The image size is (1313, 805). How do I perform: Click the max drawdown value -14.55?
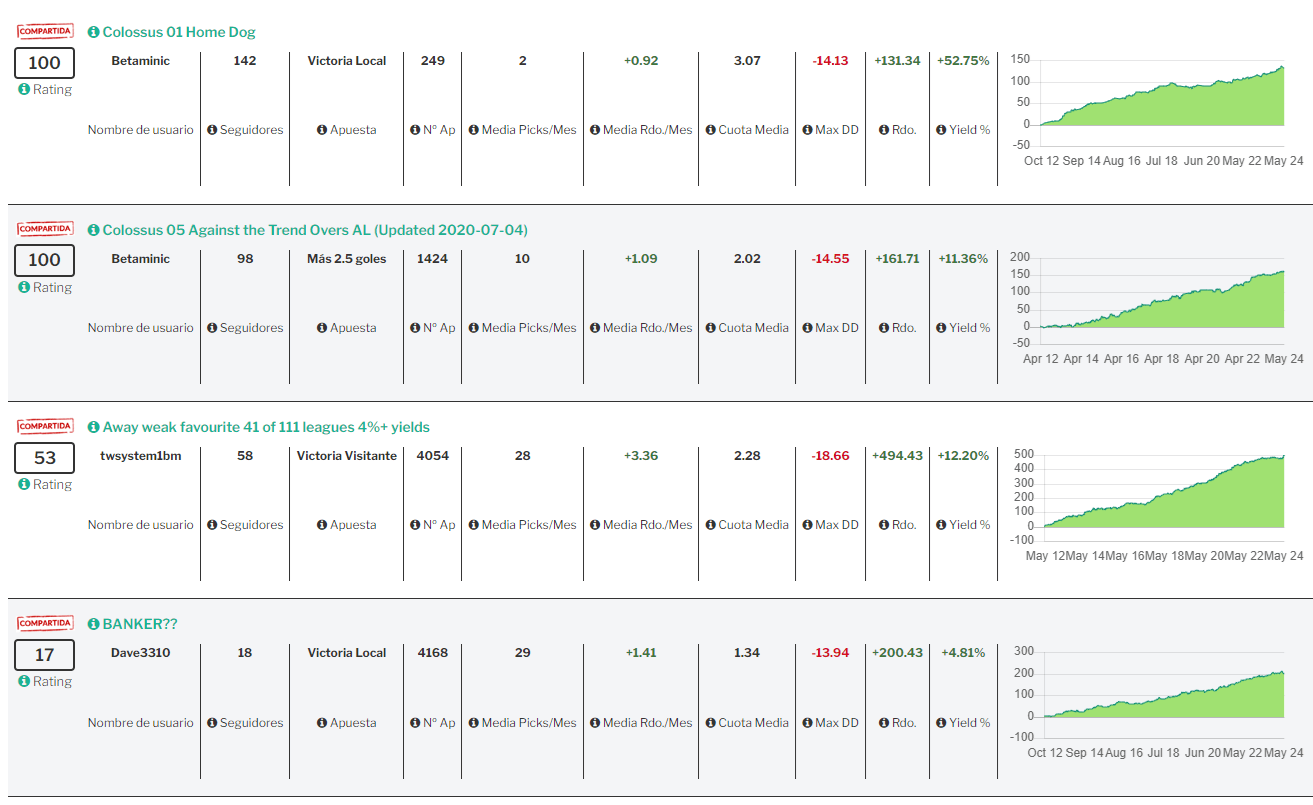[x=831, y=259]
